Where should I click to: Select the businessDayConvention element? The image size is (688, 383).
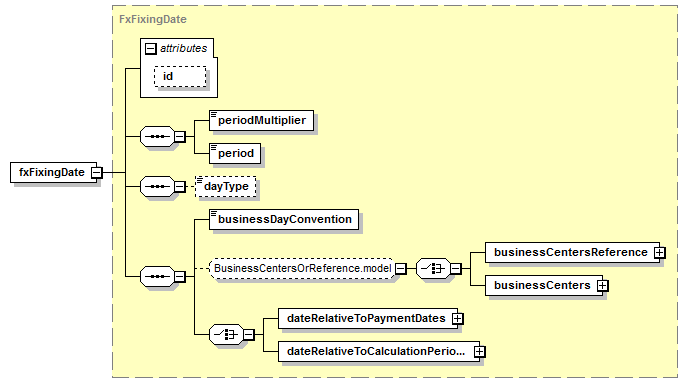(x=284, y=219)
